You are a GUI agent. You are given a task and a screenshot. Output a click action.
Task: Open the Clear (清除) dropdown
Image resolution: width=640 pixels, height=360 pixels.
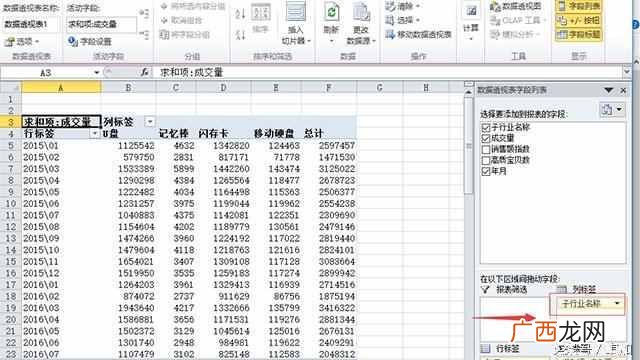tap(403, 6)
